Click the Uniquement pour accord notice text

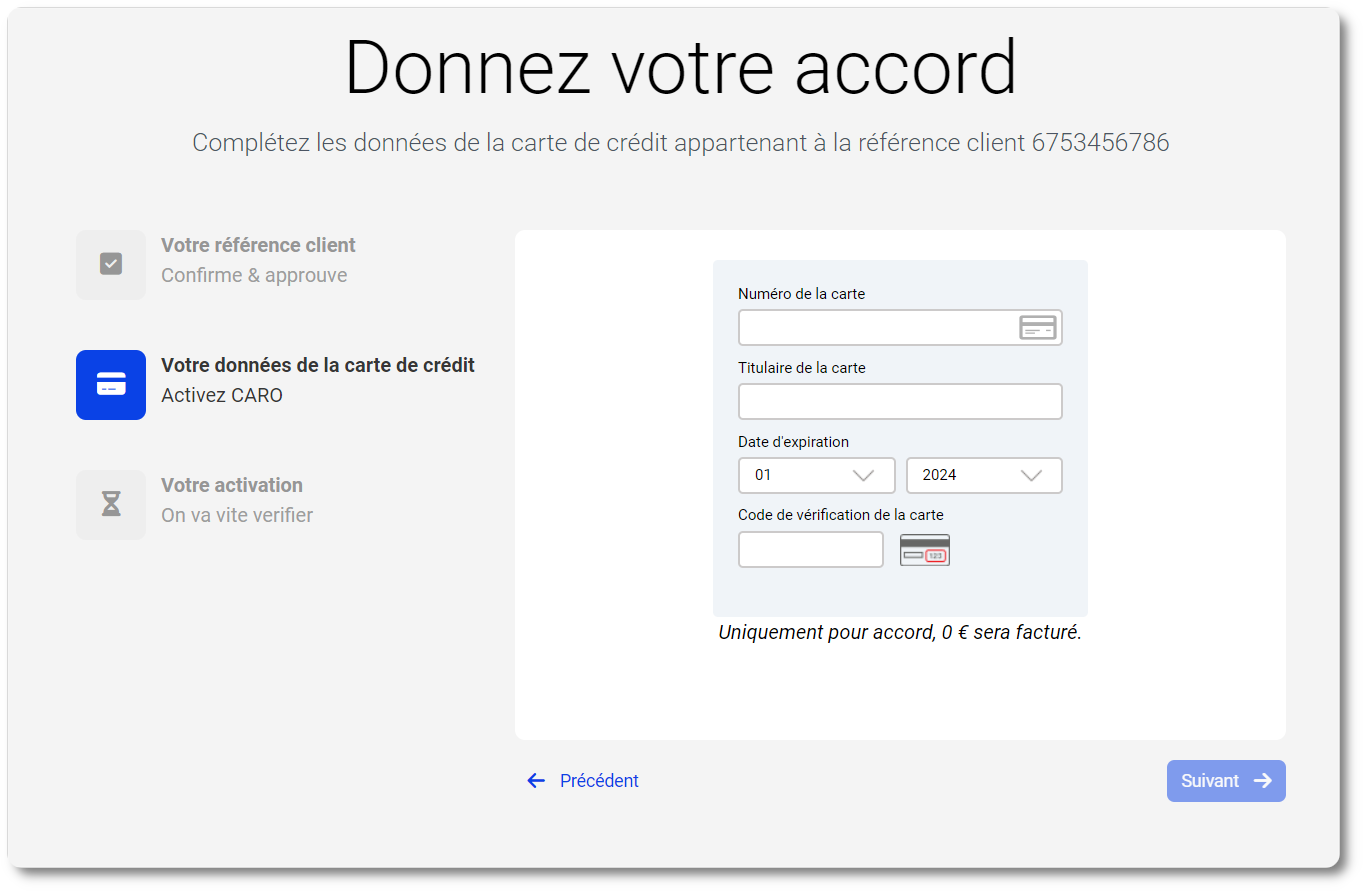(900, 633)
